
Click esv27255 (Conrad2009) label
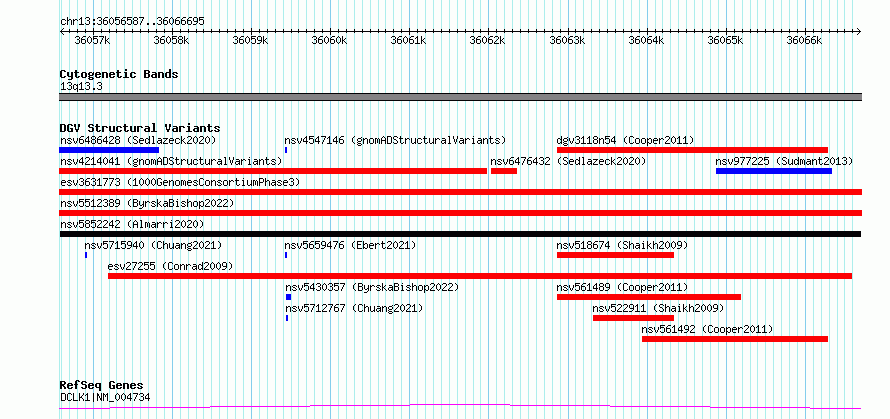[170, 266]
